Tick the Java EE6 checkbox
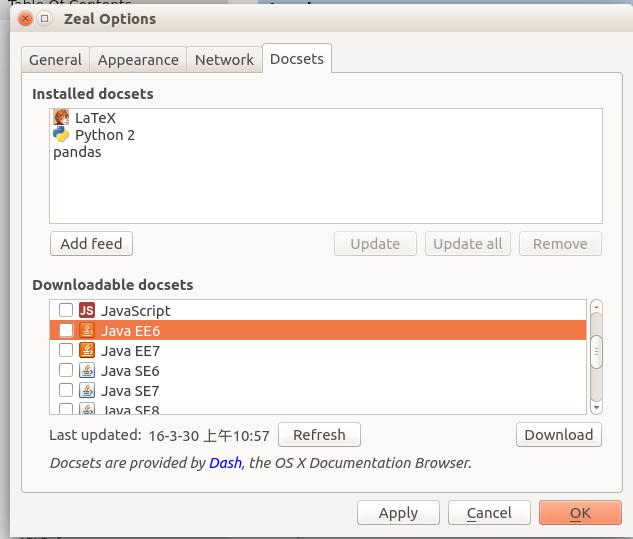This screenshot has height=539, width=633. click(66, 330)
